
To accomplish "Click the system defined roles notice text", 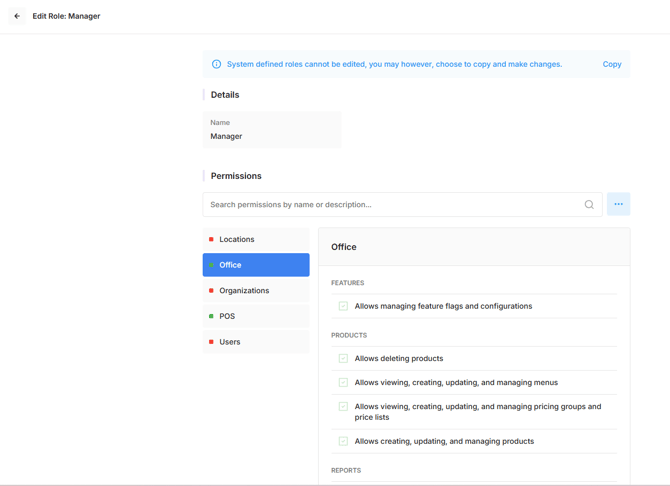I will click(x=394, y=64).
